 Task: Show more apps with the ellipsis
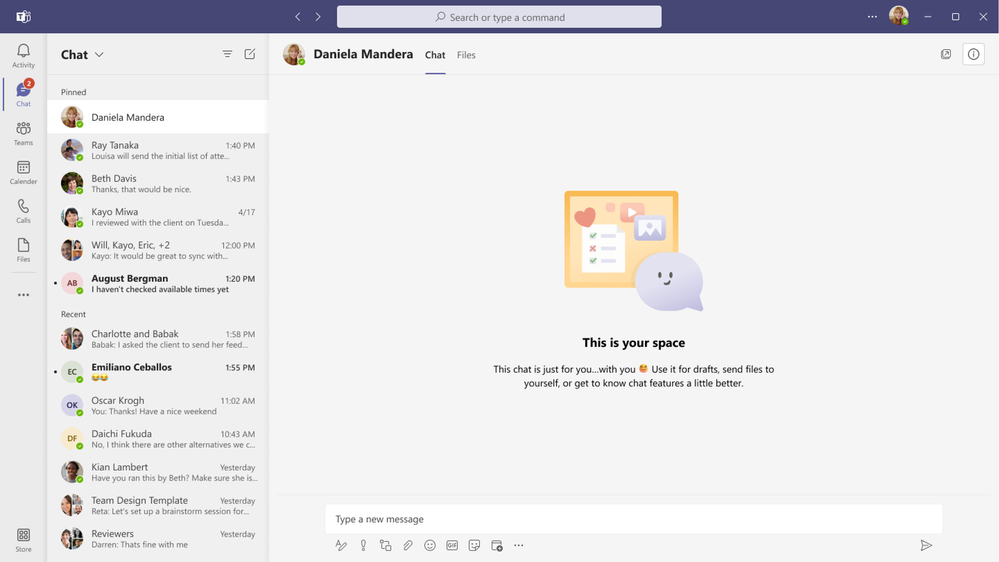tap(24, 295)
